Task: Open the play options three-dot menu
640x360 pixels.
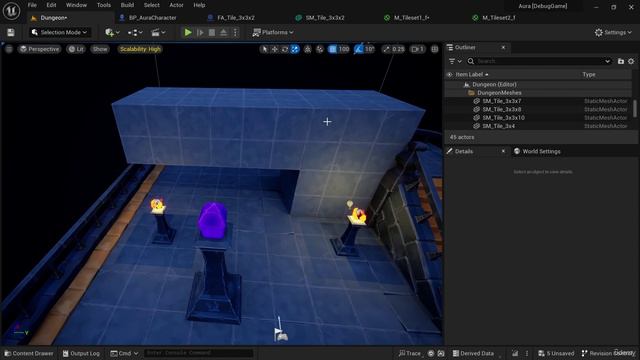Action: (x=235, y=32)
